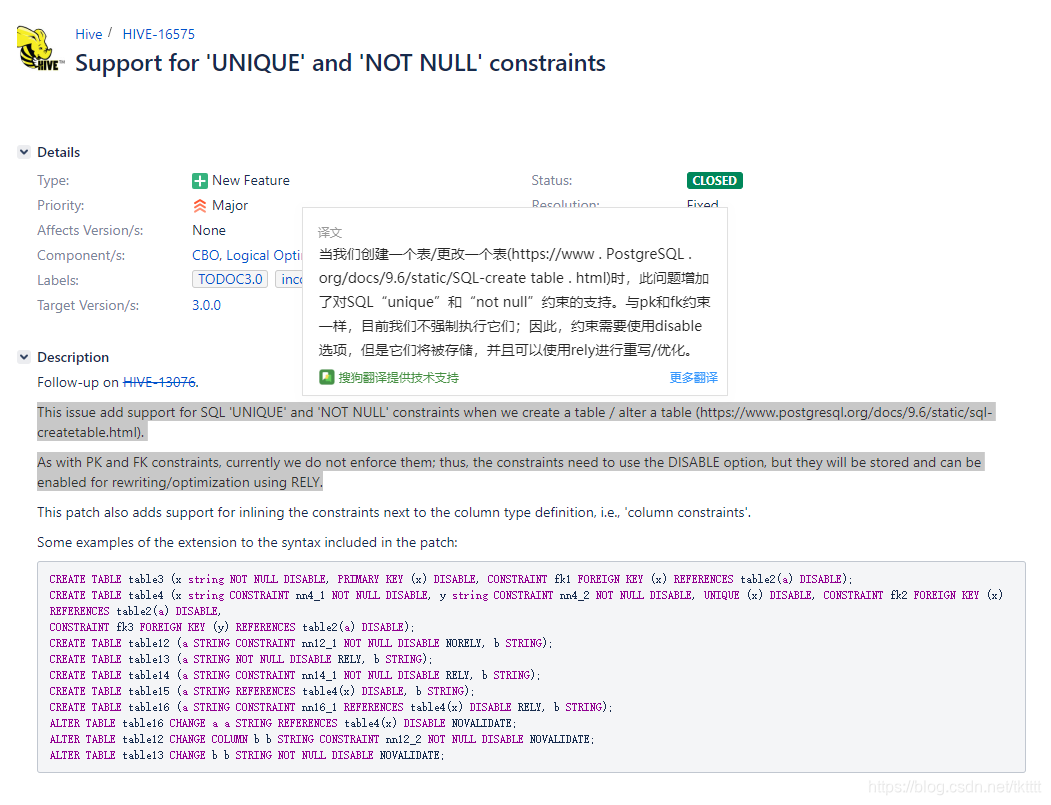
Task: Click the 'ALTER TABLE table16 CHANGE' code line
Action: (x=283, y=724)
